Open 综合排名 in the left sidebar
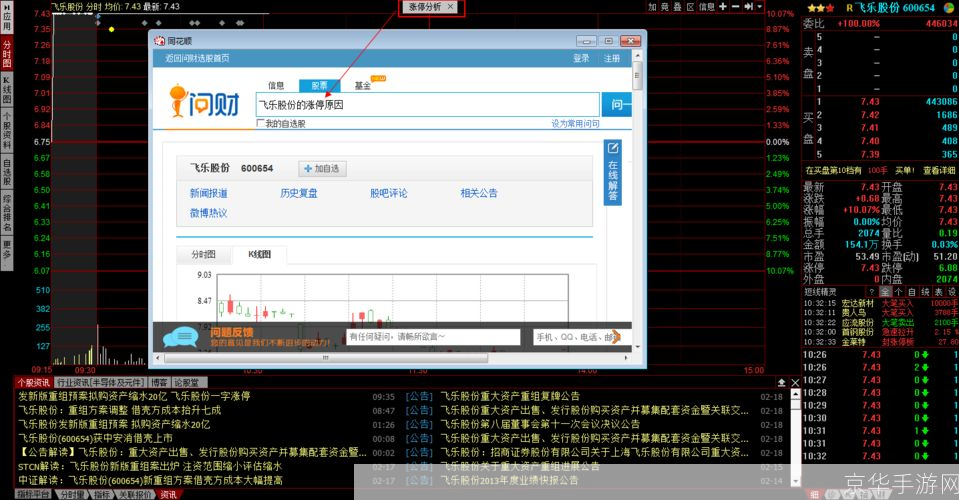Screen dimensions: 959x500 click(7, 213)
